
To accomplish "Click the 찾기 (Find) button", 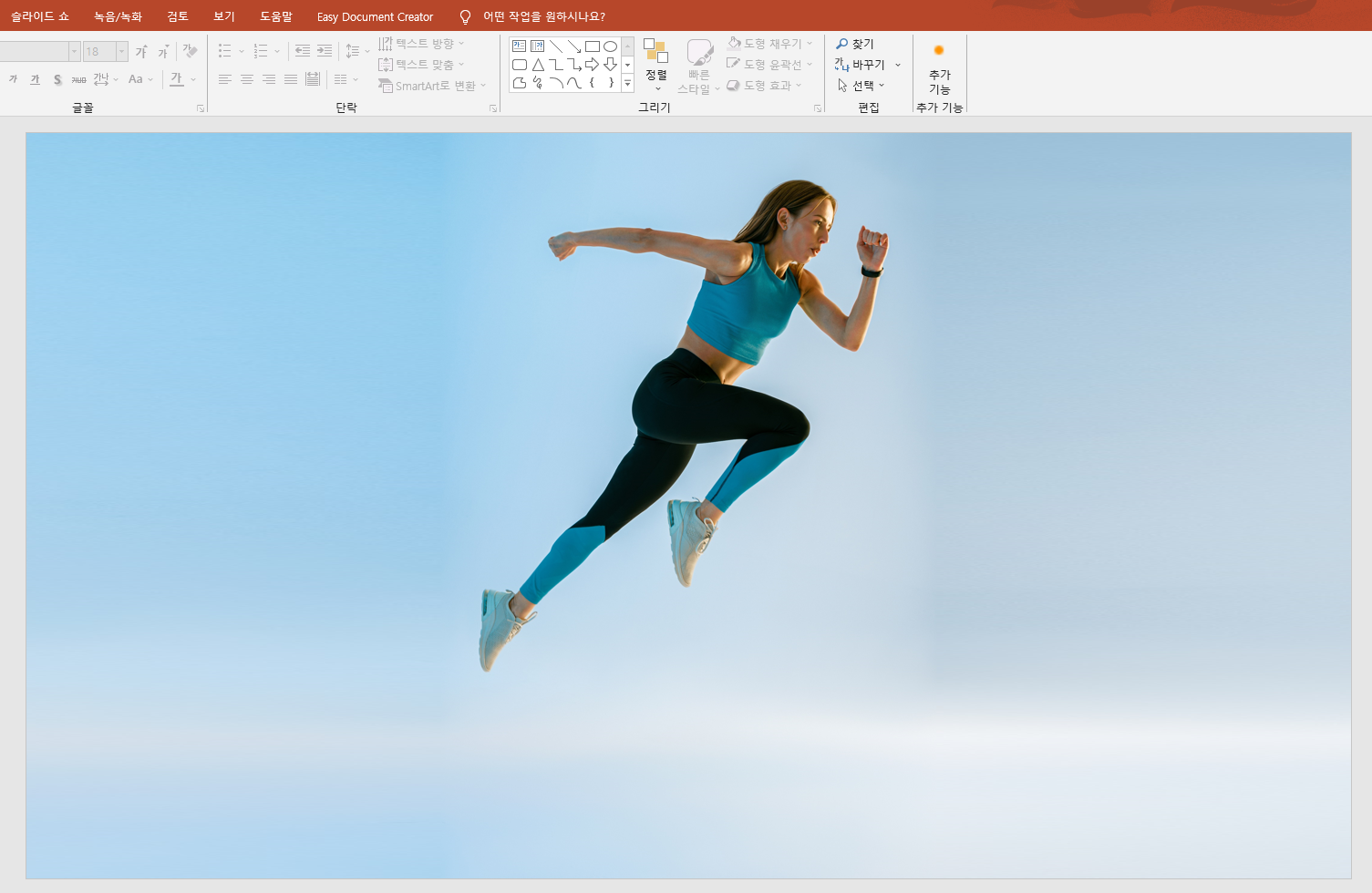I will pos(855,44).
